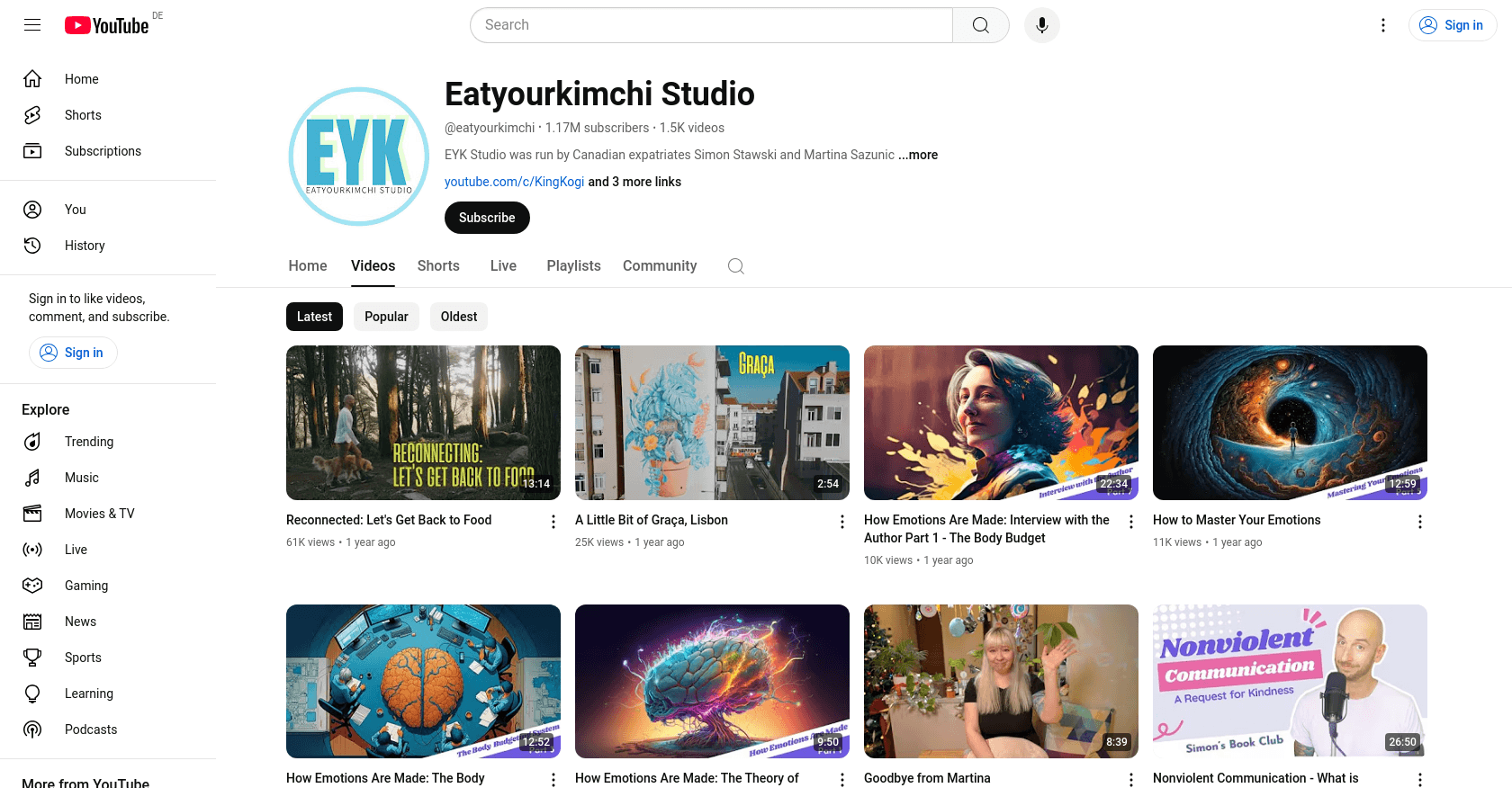
Task: Expand channel description with ...more
Action: coord(918,155)
